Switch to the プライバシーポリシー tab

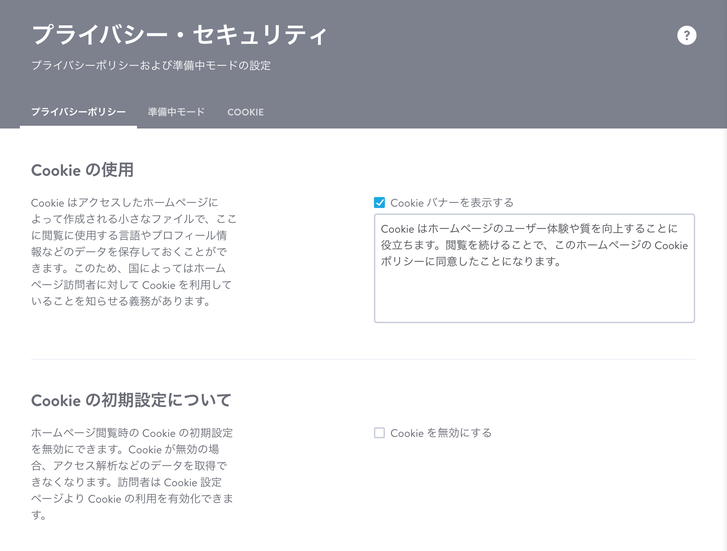(x=78, y=112)
